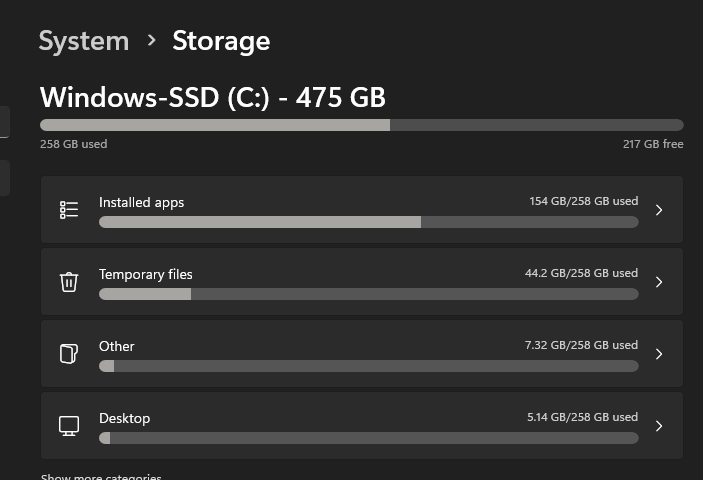
Task: Click the Temporary files trash bin icon
Action: (69, 282)
